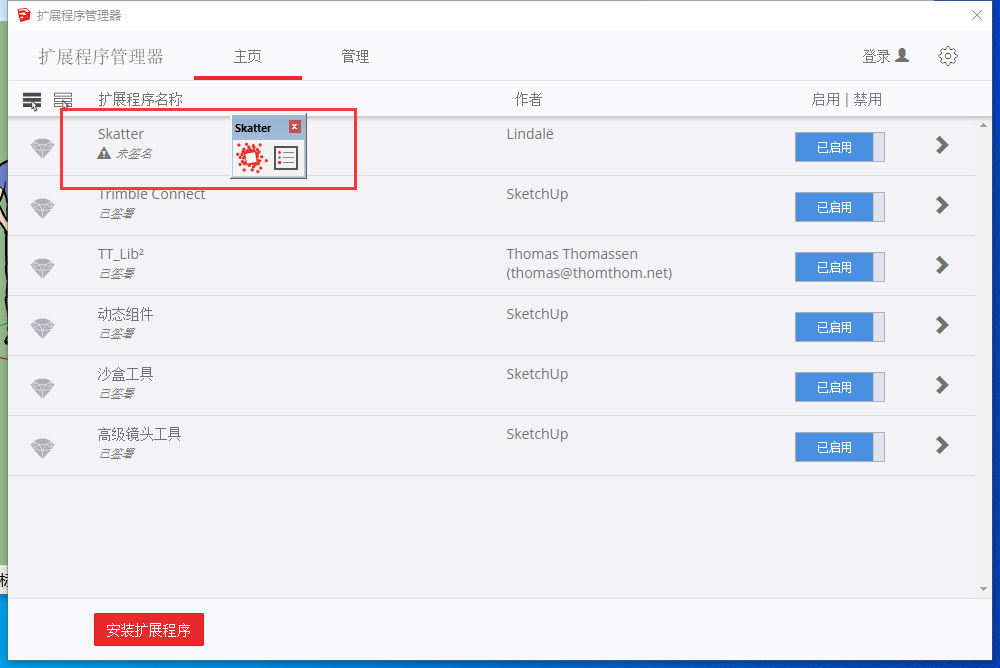This screenshot has height=668, width=1000.
Task: Click the Skatter scatter tool icon
Action: (x=250, y=158)
